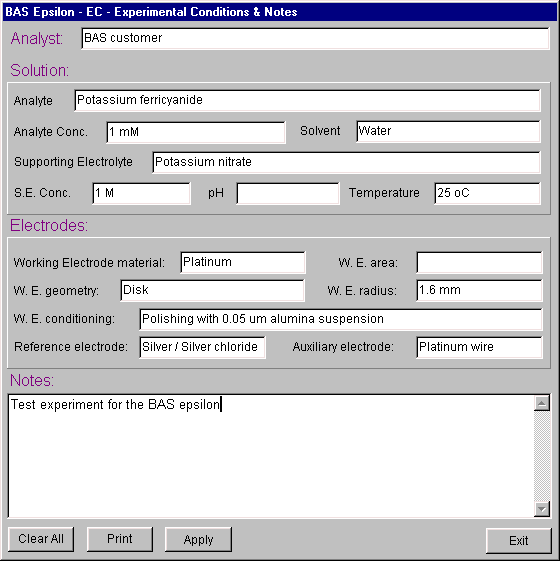Click the Temperature field showing 25 oC
The width and height of the screenshot is (560, 561).
point(487,193)
